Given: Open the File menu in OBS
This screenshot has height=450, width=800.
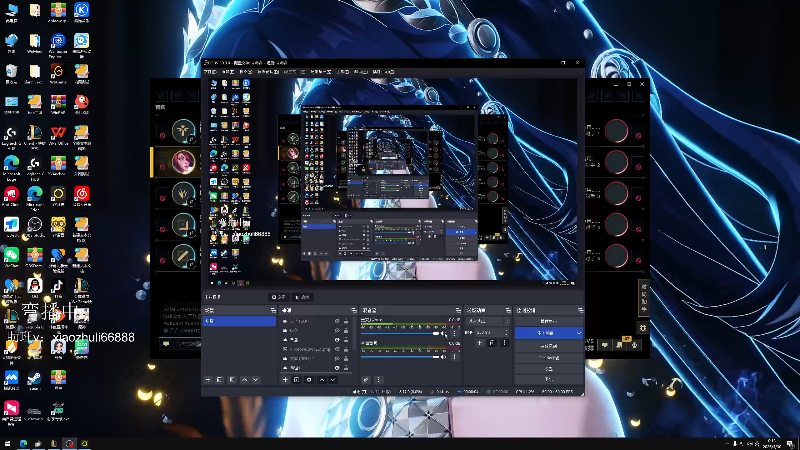Looking at the screenshot, I should point(210,72).
